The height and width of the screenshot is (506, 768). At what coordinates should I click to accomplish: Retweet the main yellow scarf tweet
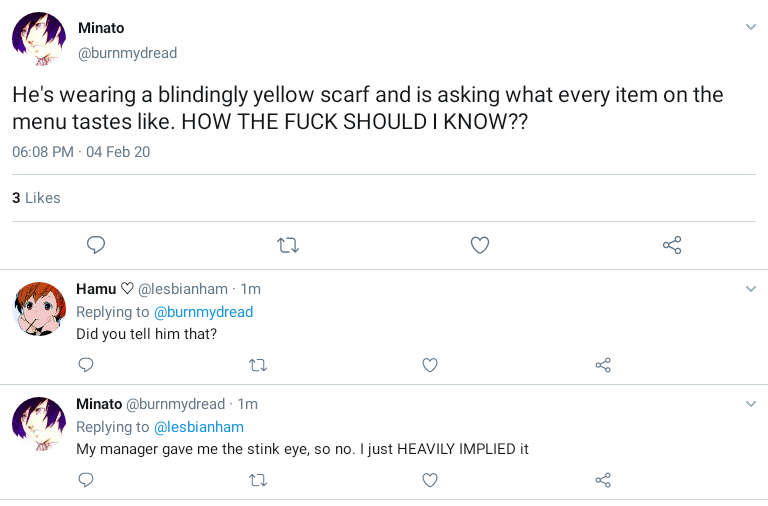pos(288,245)
